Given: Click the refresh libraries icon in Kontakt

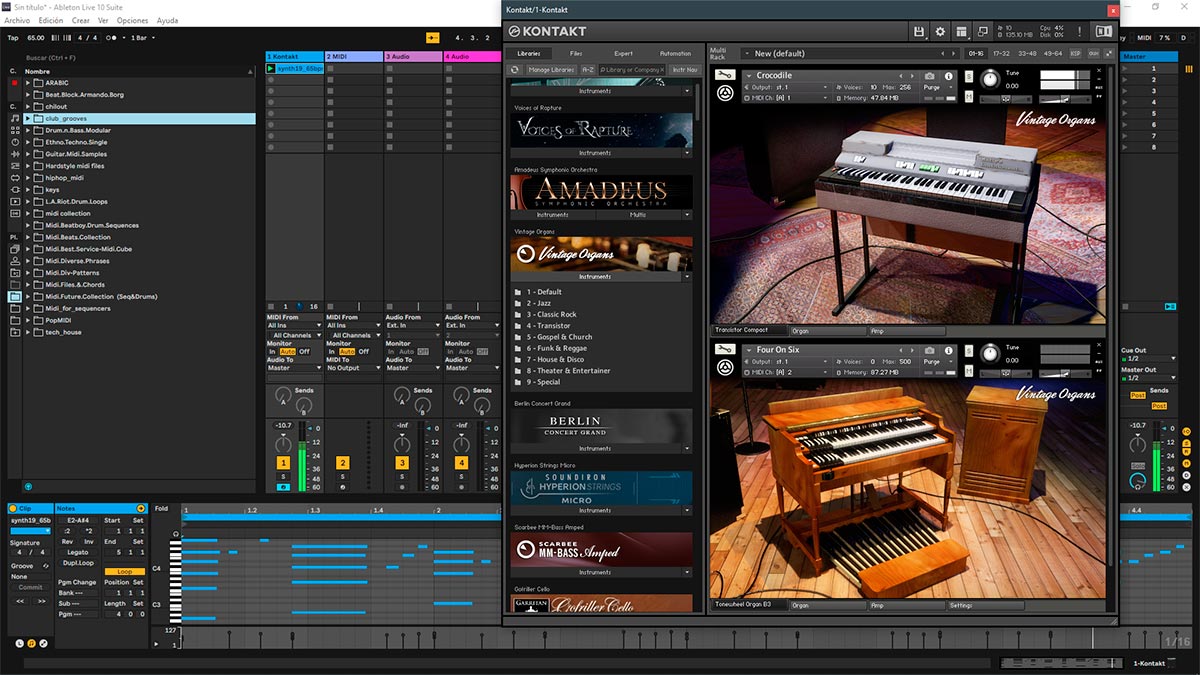Looking at the screenshot, I should click(514, 70).
